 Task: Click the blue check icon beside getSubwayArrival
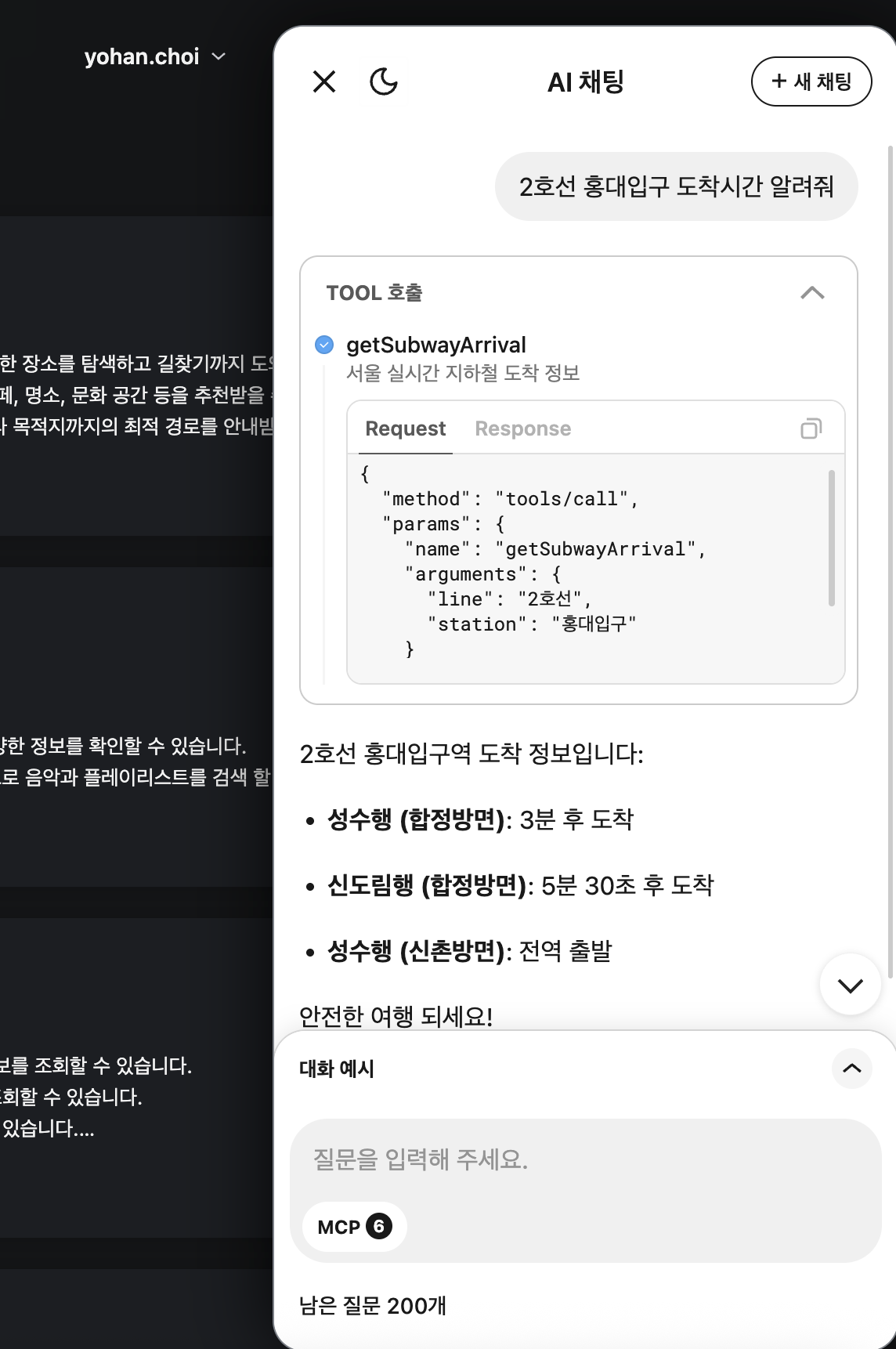(324, 345)
